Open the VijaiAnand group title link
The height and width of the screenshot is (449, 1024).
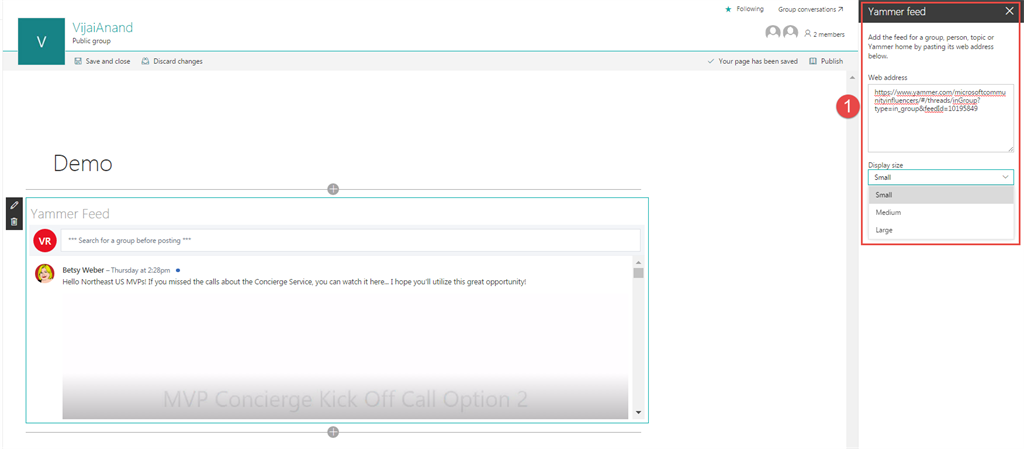pyautogui.click(x=103, y=27)
